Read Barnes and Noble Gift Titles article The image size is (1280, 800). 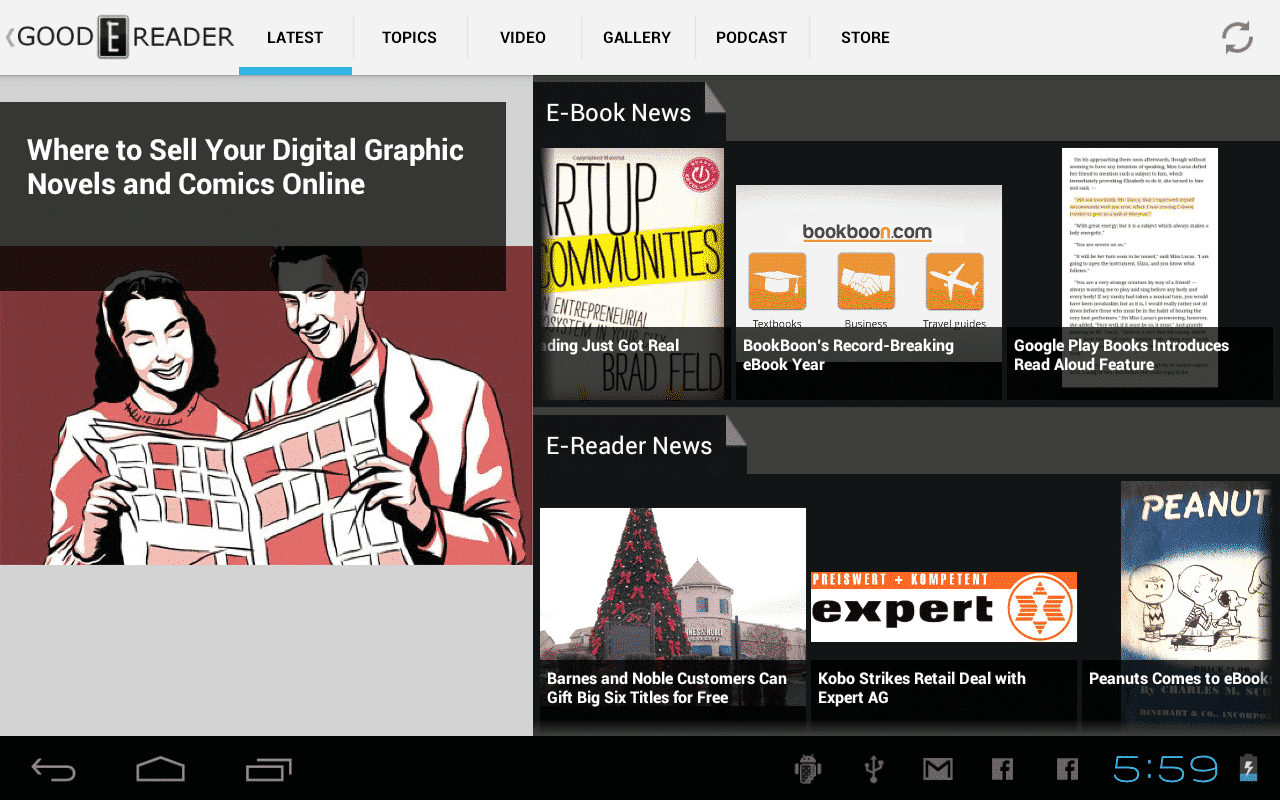(667, 688)
